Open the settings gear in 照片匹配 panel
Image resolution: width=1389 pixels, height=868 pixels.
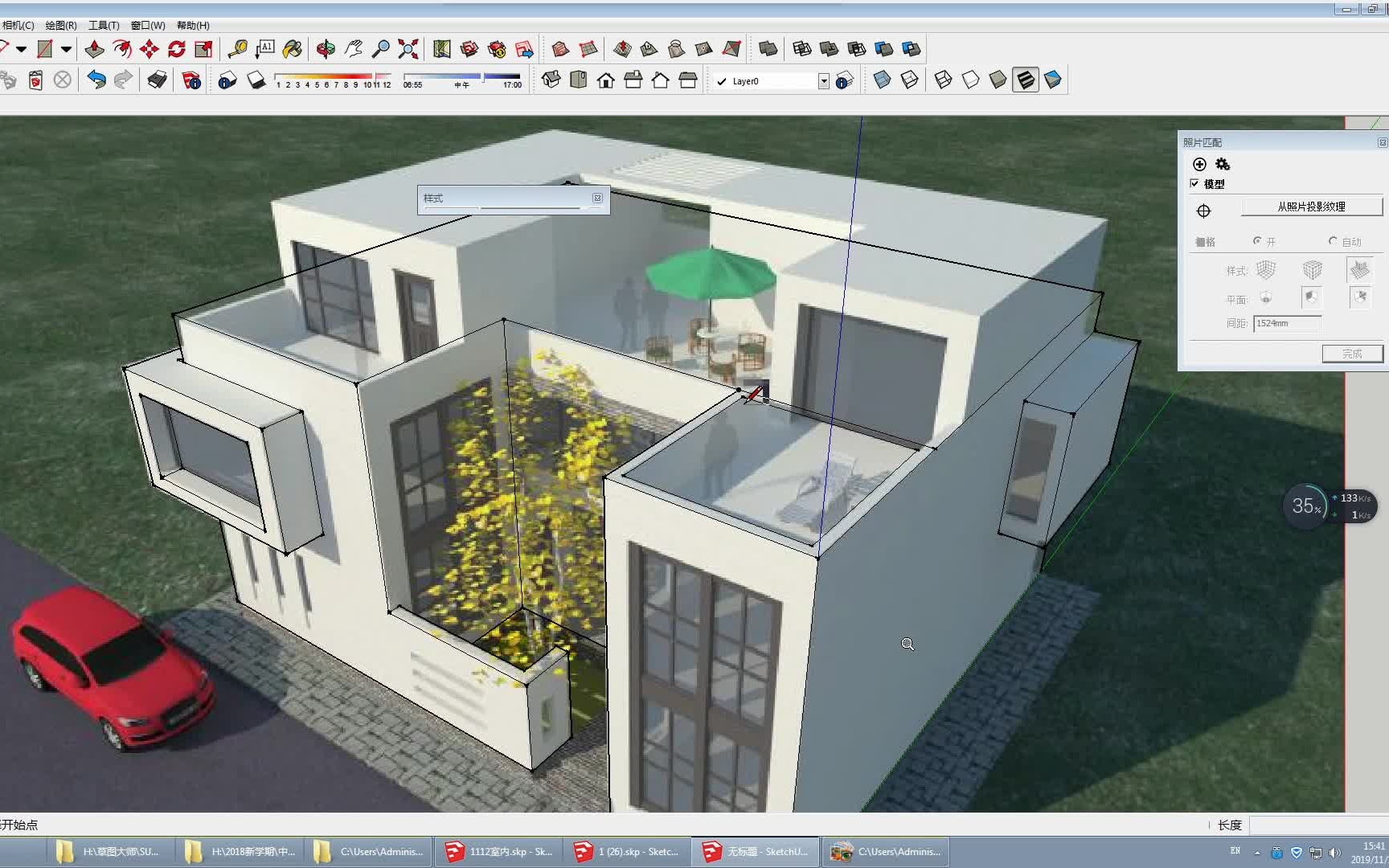tap(1222, 163)
